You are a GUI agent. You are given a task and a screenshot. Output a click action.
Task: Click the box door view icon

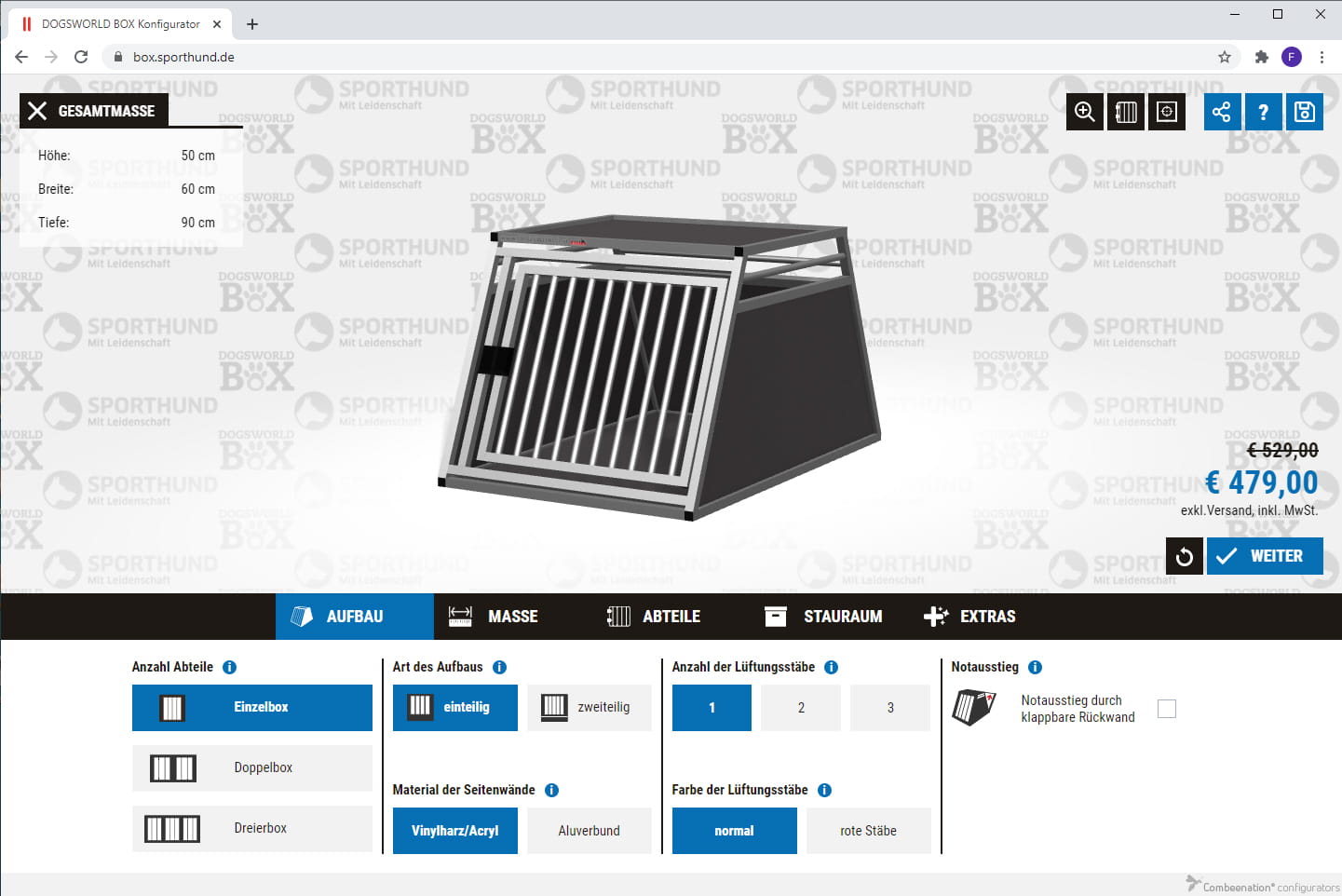click(1125, 112)
